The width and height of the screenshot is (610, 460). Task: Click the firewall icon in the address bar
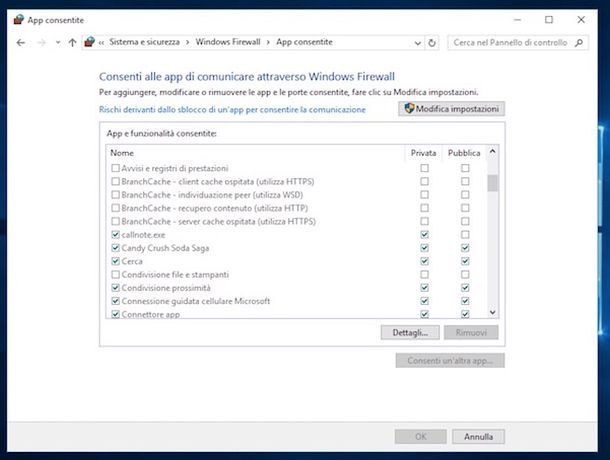tap(90, 42)
